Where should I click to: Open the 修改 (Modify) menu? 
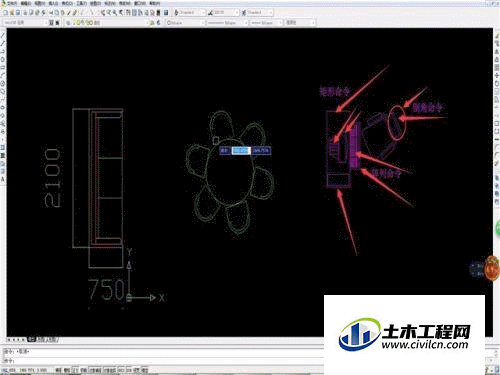tap(124, 3)
